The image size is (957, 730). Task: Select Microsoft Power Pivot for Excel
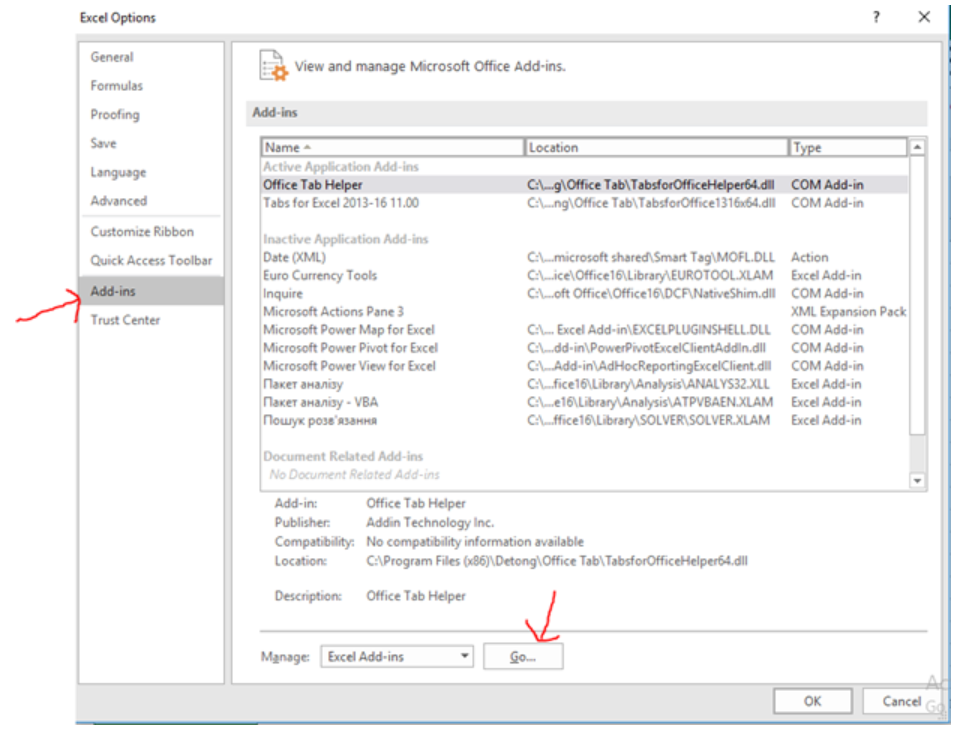pyautogui.click(x=584, y=348)
